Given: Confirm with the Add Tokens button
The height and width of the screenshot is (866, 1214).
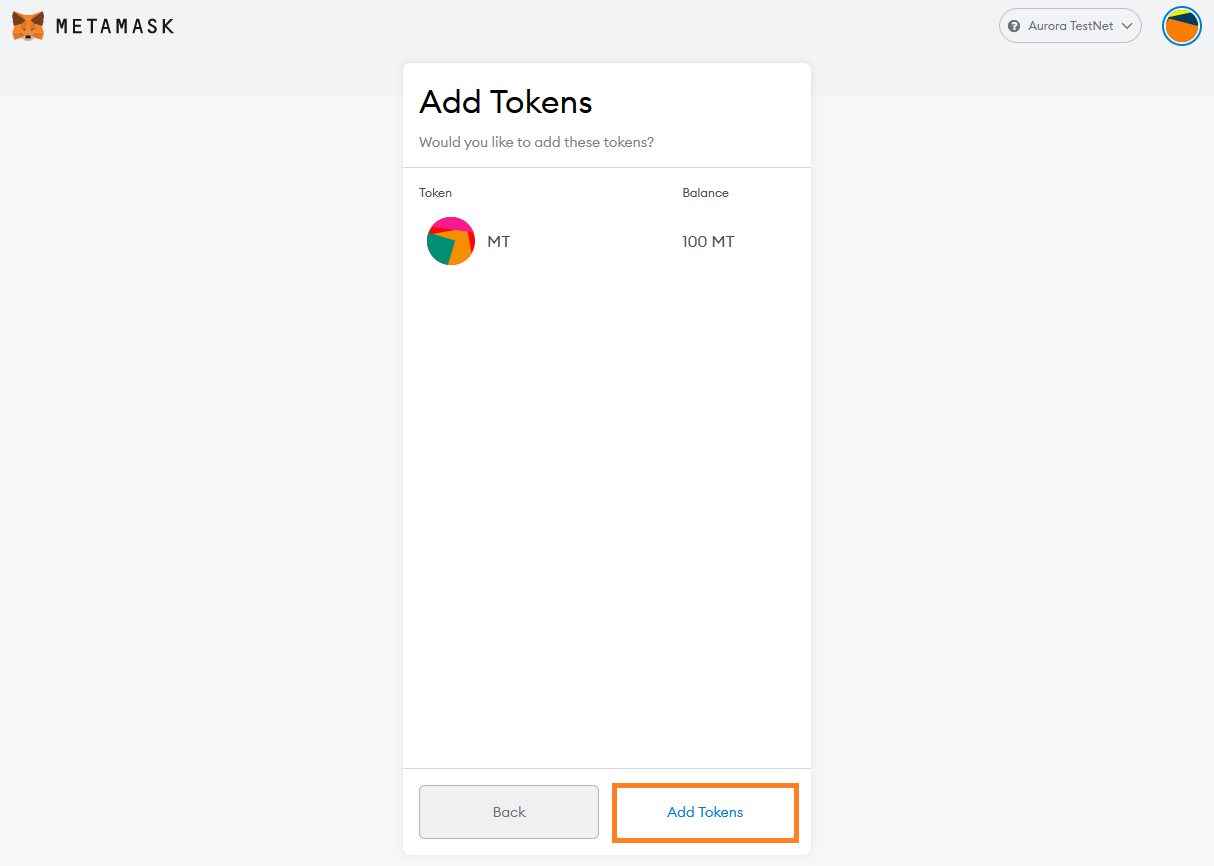Looking at the screenshot, I should click(705, 812).
